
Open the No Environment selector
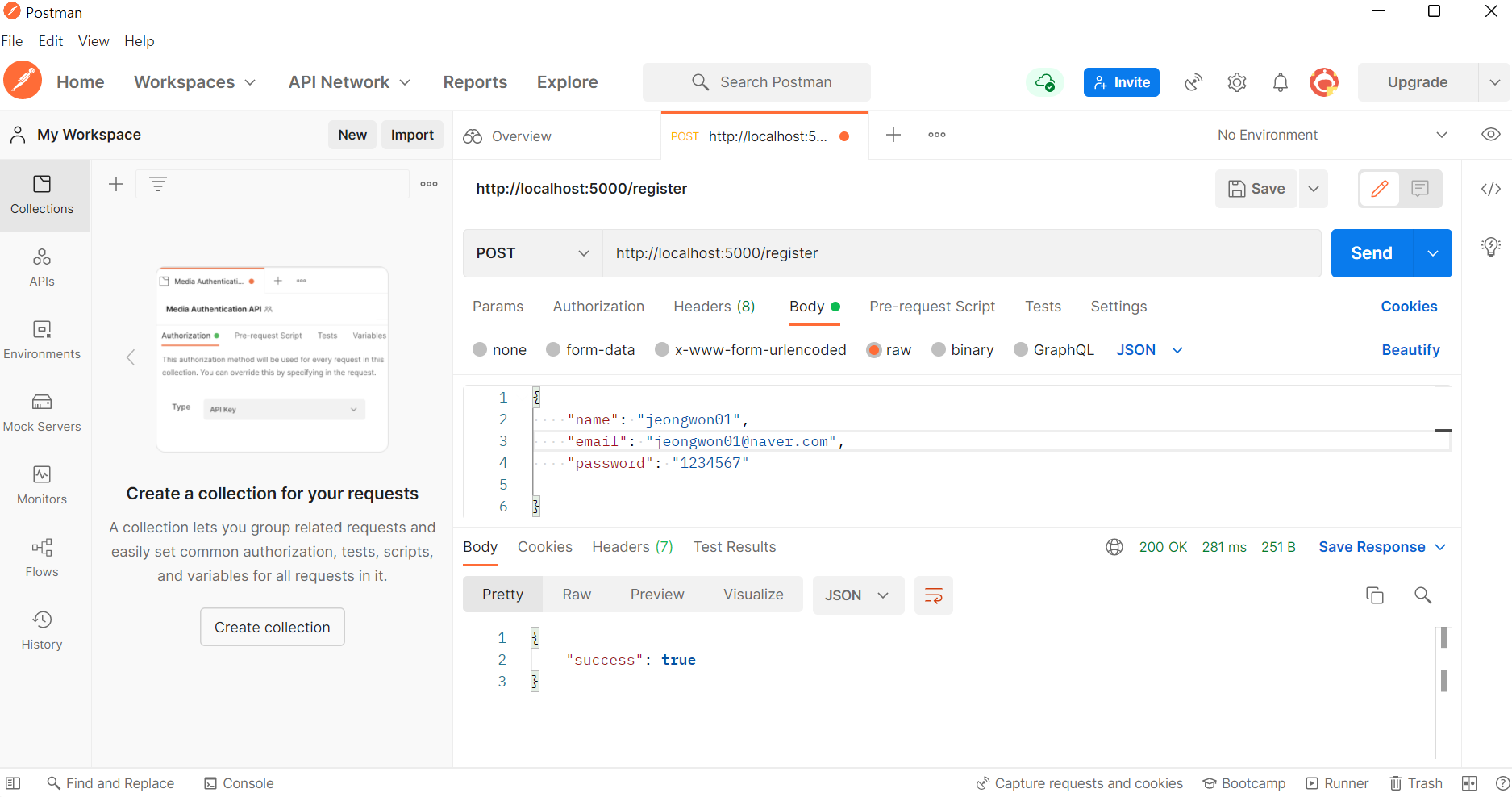pyautogui.click(x=1327, y=134)
